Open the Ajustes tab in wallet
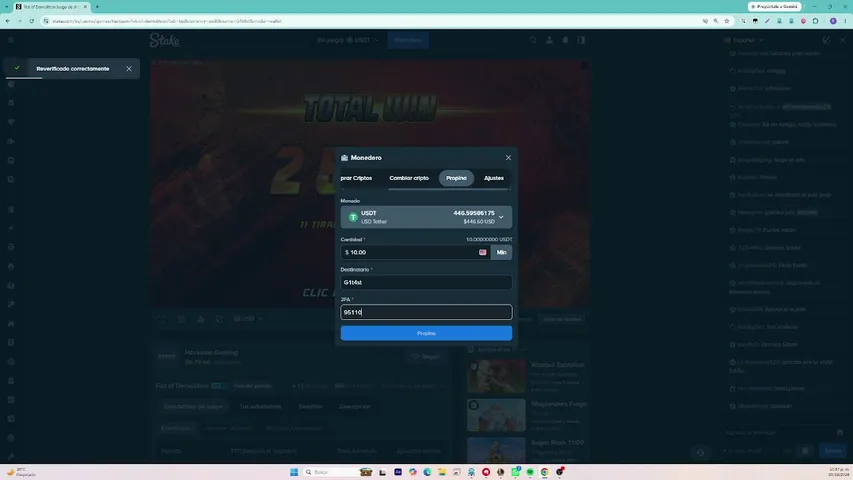Image resolution: width=853 pixels, height=480 pixels. 493,178
